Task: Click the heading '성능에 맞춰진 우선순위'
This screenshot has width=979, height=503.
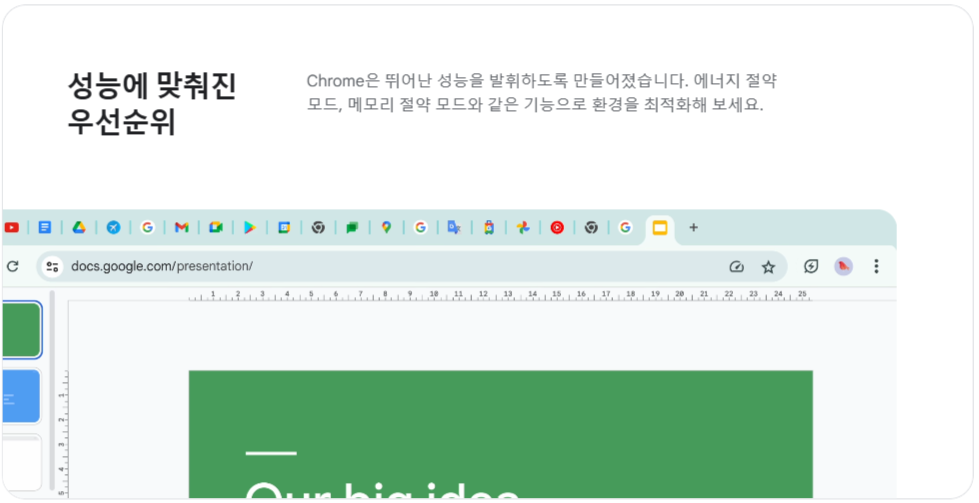Action: [x=152, y=104]
